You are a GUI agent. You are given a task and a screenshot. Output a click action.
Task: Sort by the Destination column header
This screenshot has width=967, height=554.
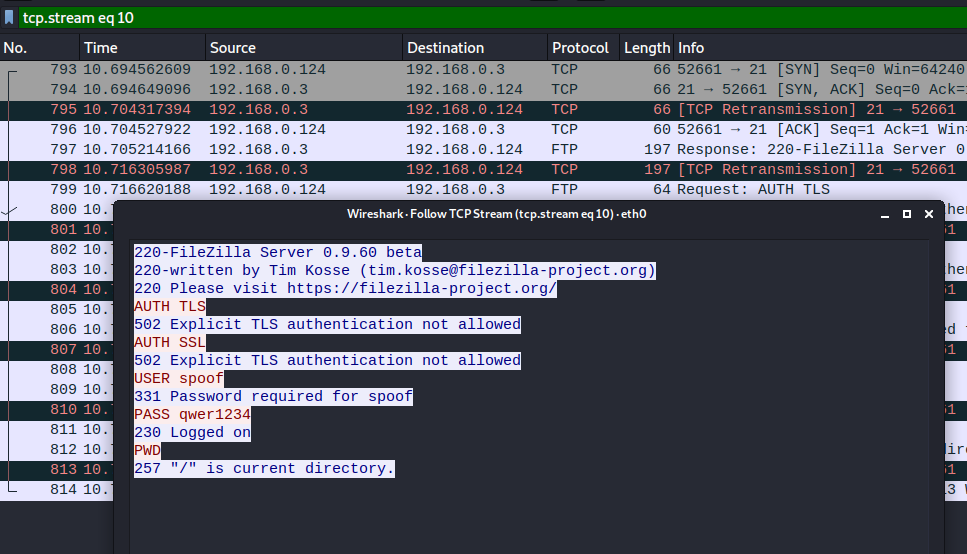475,48
